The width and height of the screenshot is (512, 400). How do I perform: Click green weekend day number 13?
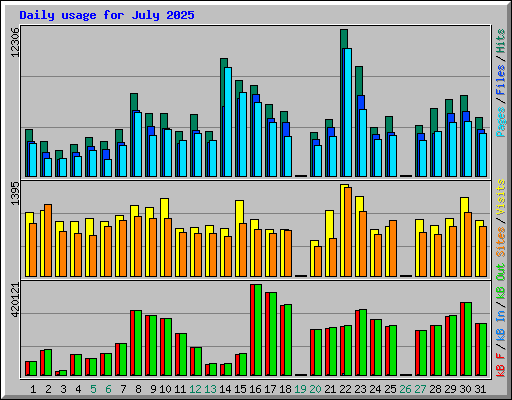[210, 389]
